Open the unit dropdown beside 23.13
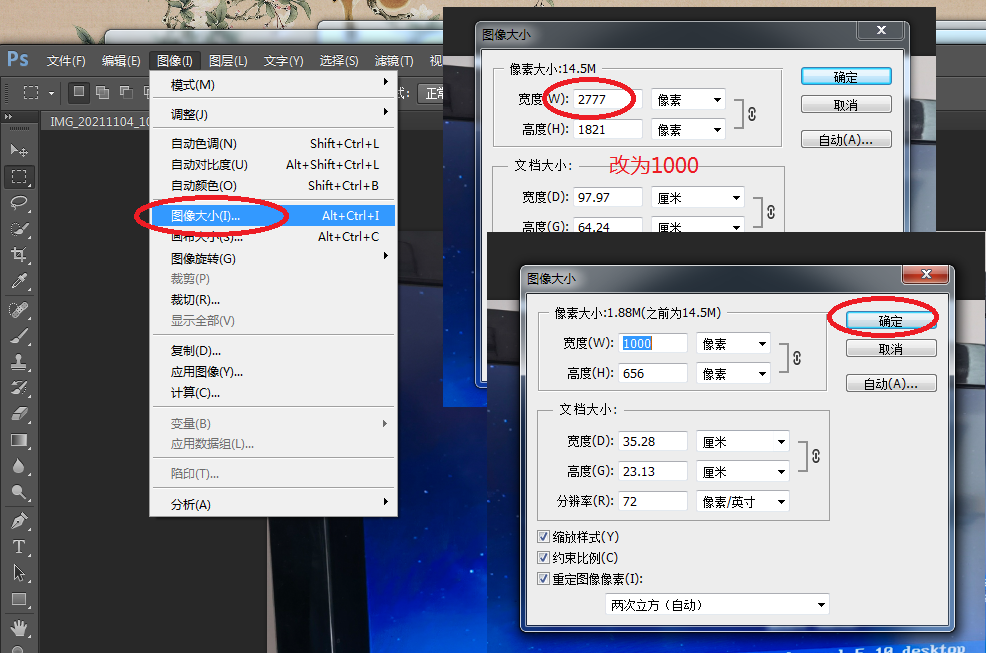Image resolution: width=986 pixels, height=653 pixels. [742, 472]
